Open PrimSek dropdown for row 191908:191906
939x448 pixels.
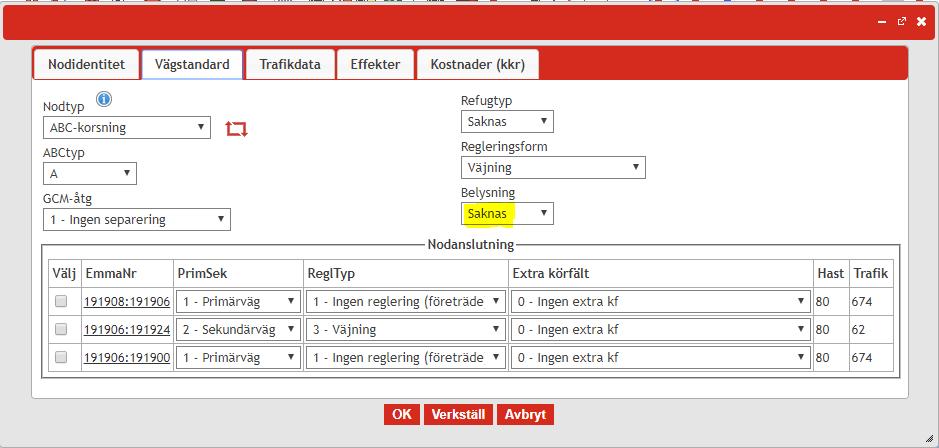click(x=238, y=302)
